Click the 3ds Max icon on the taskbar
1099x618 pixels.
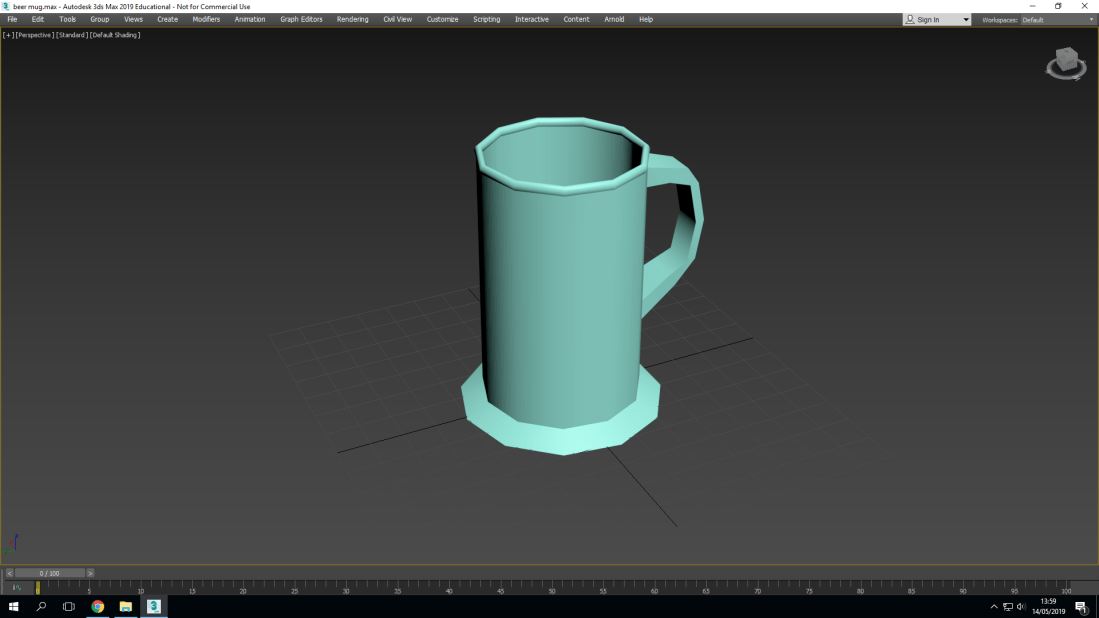[153, 607]
